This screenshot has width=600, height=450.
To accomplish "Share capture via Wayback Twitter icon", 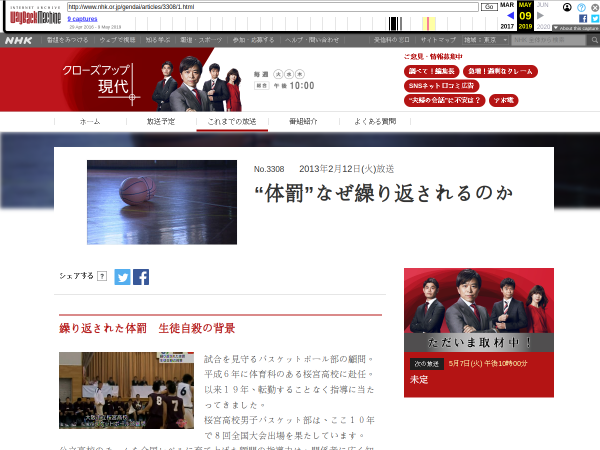I will 595,18.
